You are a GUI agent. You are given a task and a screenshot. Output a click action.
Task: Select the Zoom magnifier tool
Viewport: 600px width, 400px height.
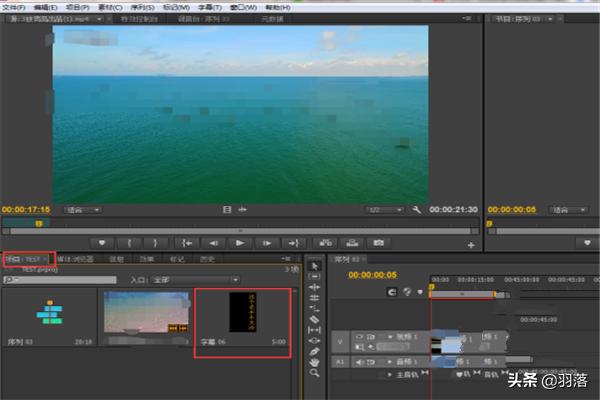[x=315, y=373]
